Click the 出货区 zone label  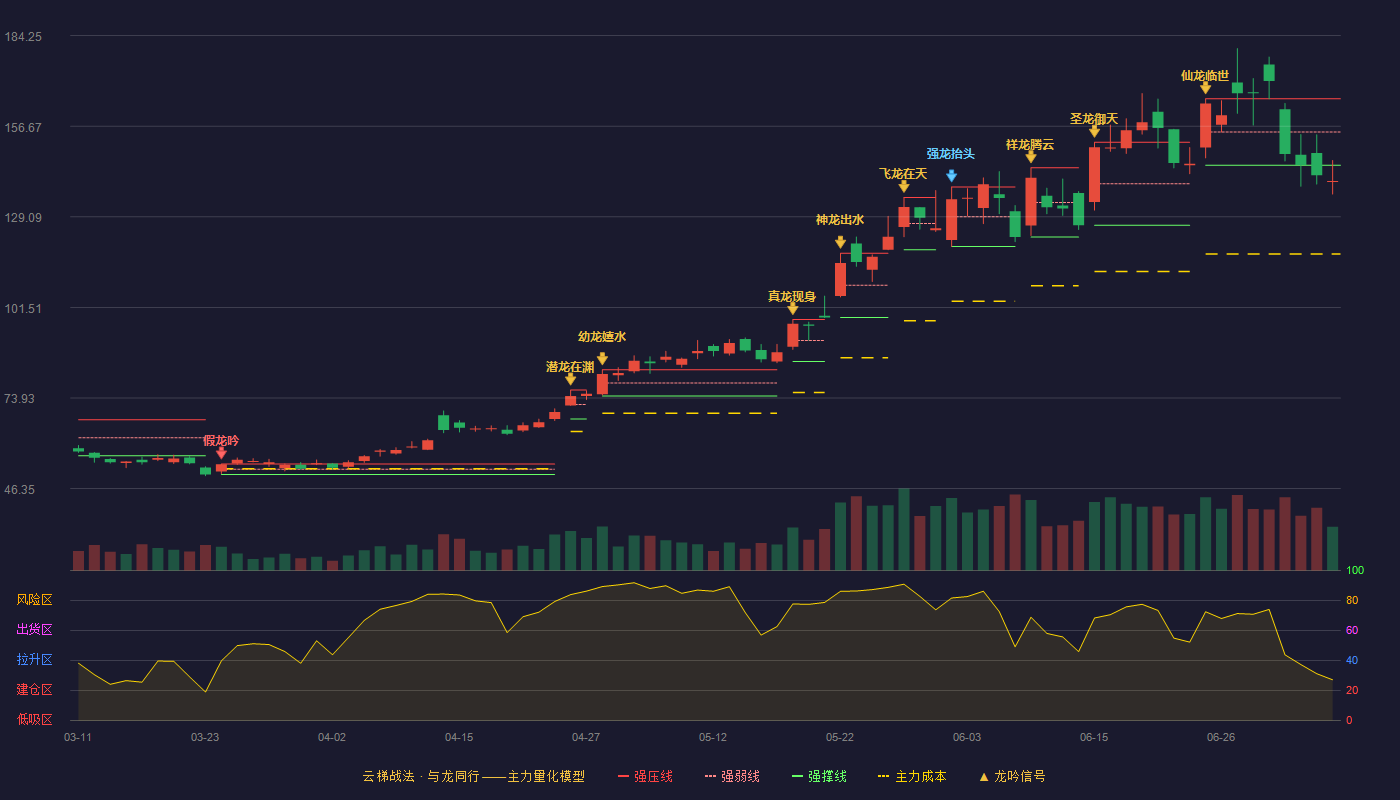34,630
